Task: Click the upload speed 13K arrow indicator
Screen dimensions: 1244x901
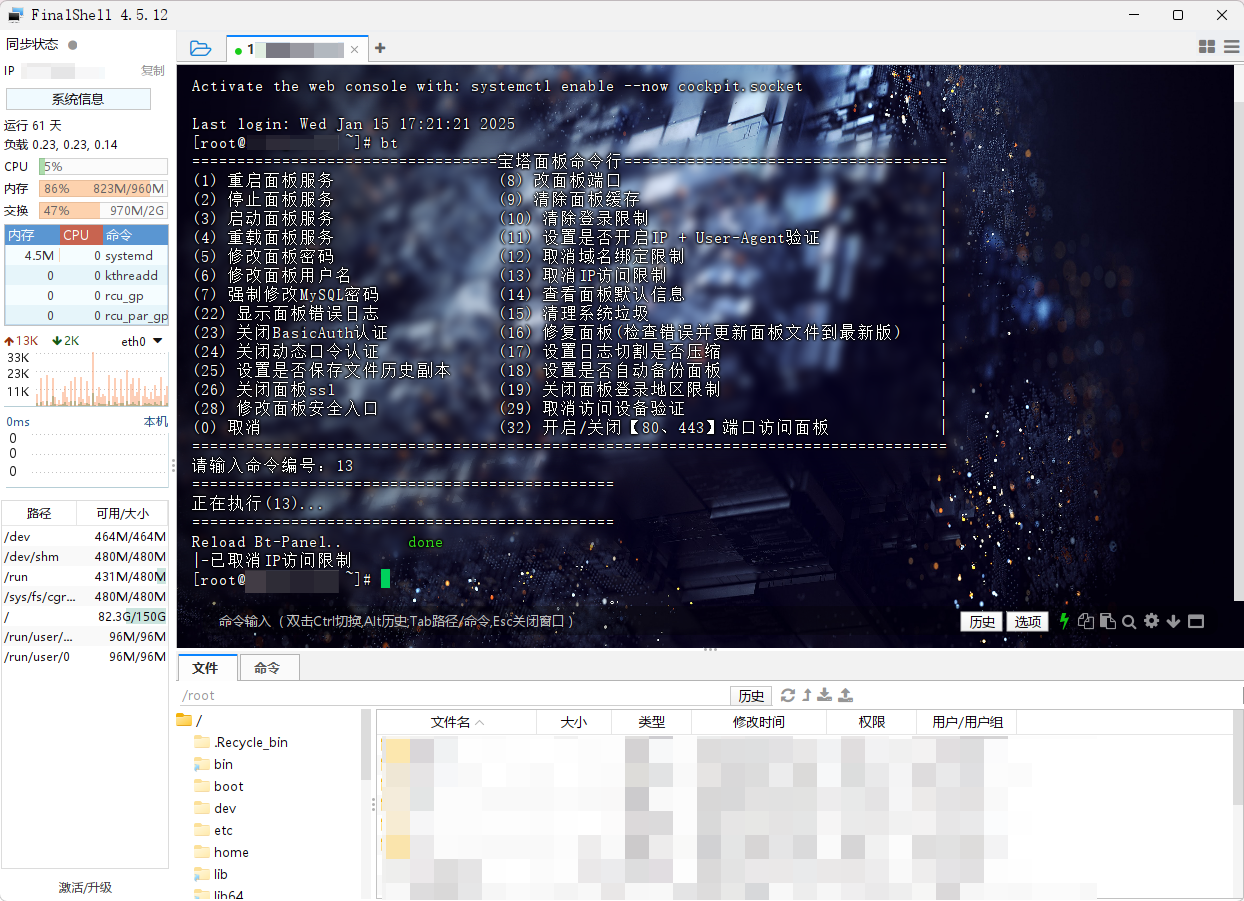Action: point(21,341)
